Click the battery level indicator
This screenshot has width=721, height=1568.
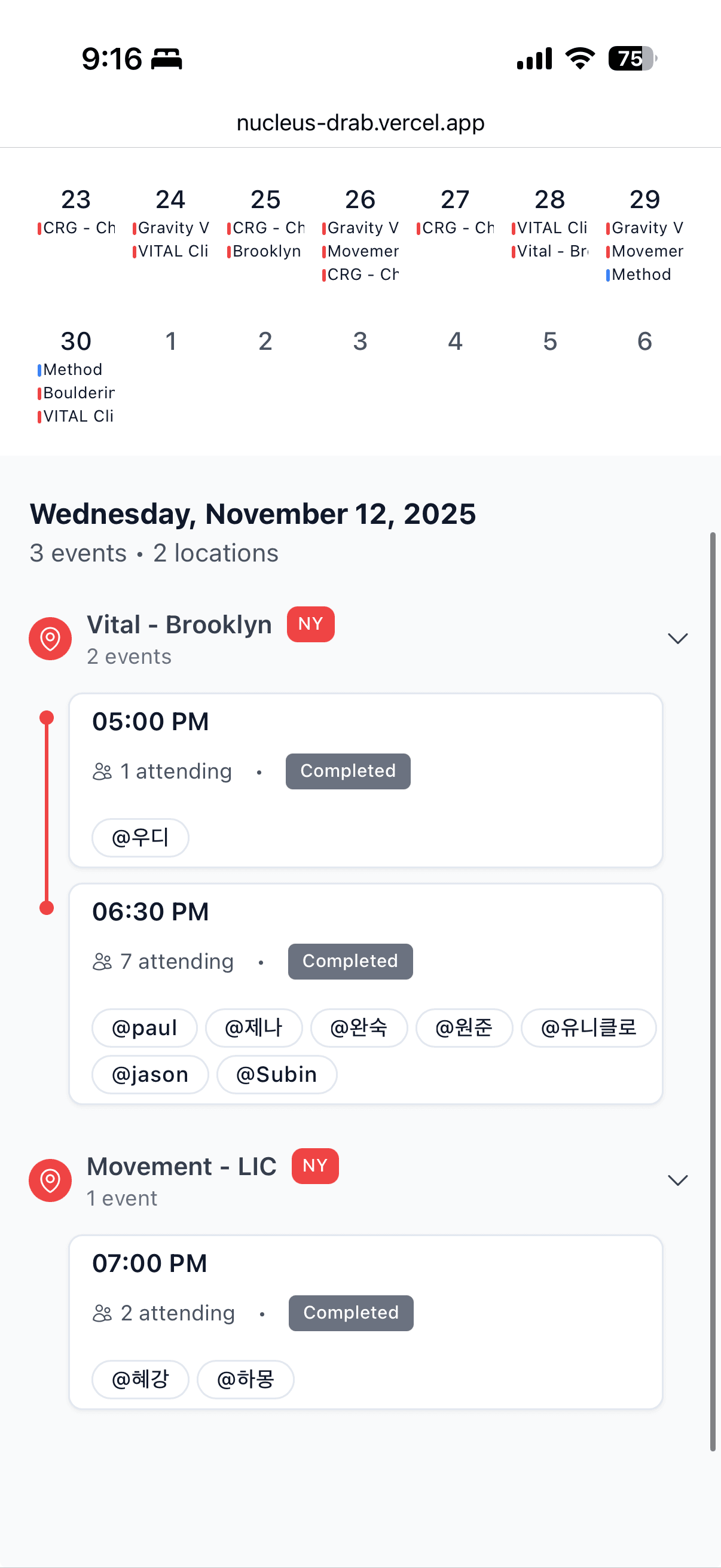coord(630,59)
